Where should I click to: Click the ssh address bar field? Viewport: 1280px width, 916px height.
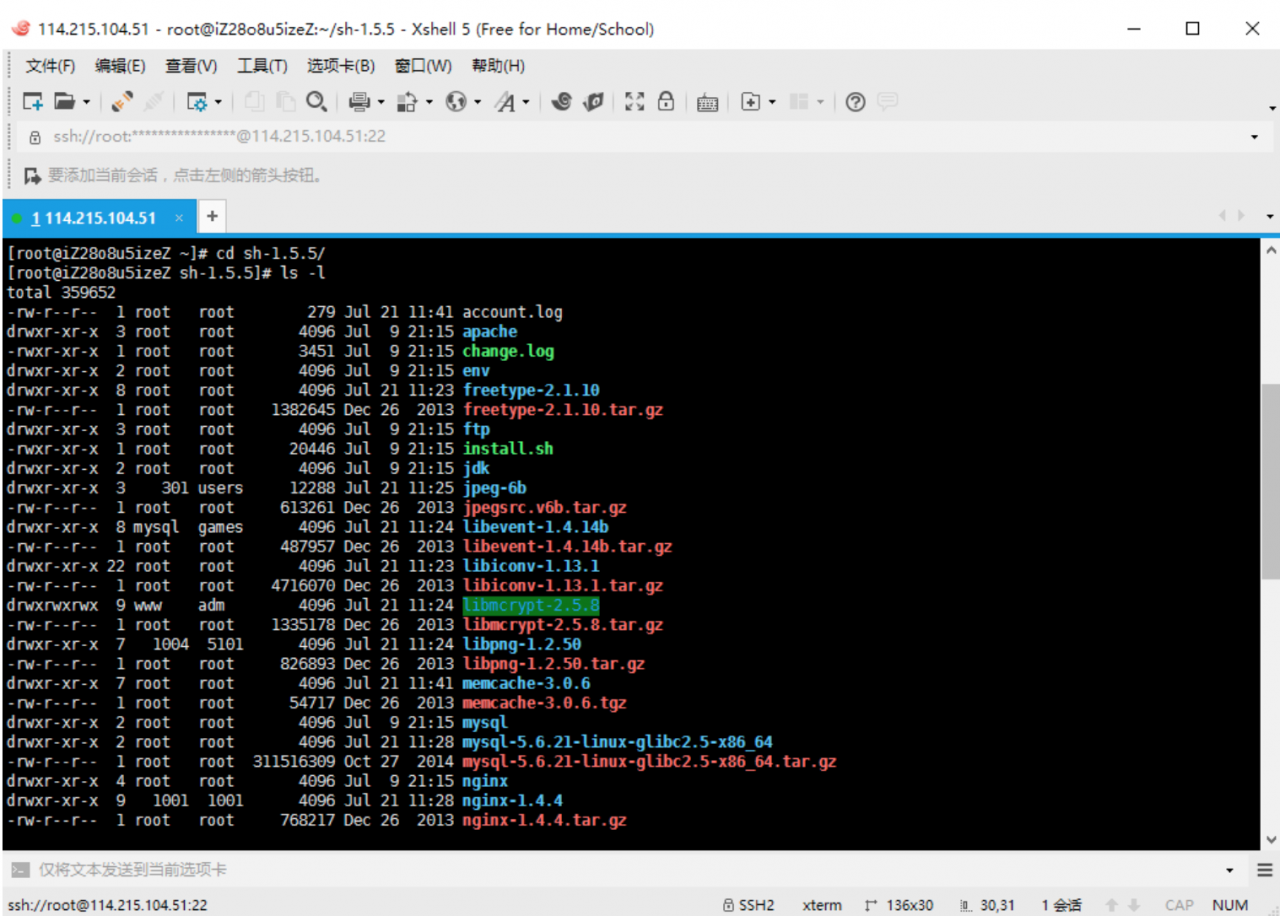pyautogui.click(x=640, y=137)
